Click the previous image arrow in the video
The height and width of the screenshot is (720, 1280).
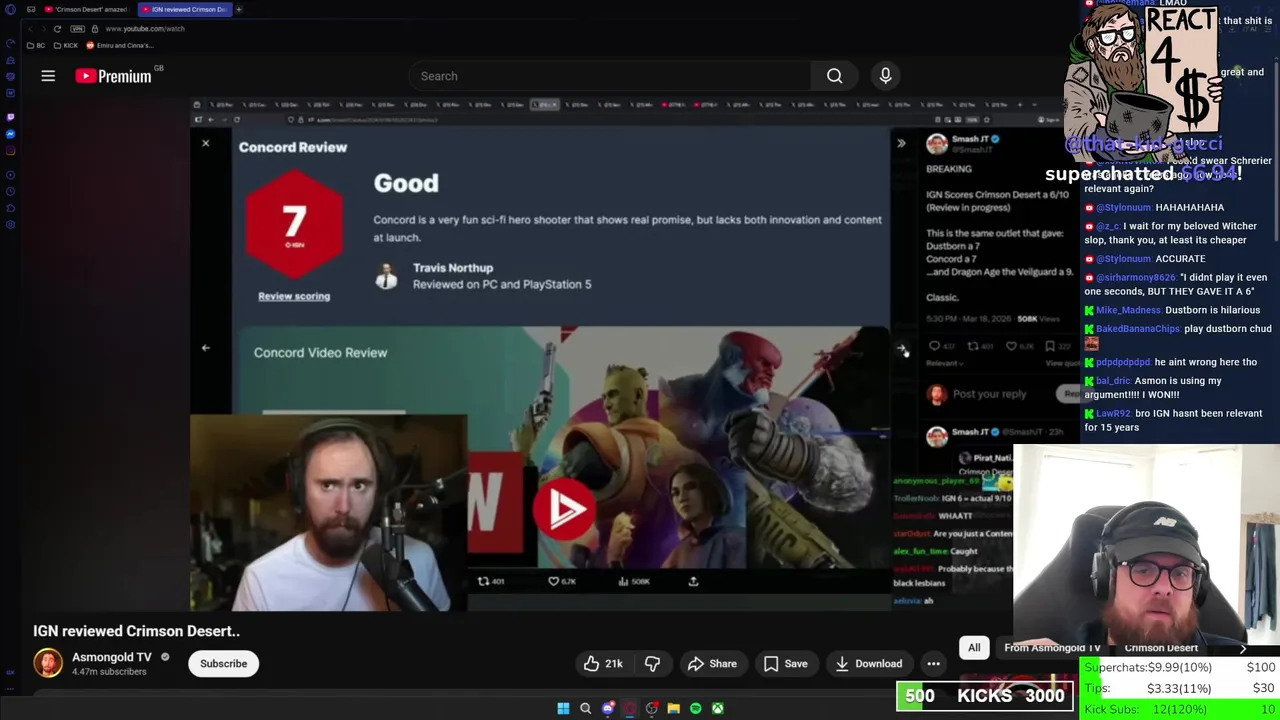205,348
